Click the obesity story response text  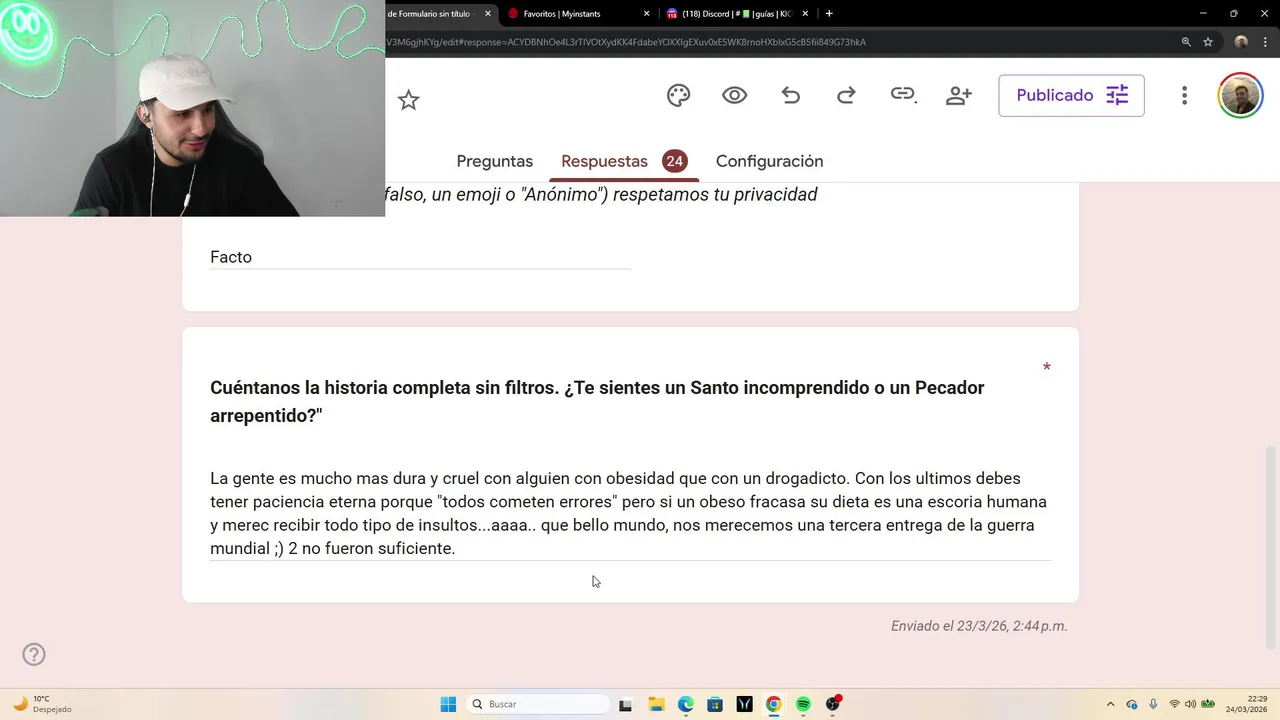point(628,513)
